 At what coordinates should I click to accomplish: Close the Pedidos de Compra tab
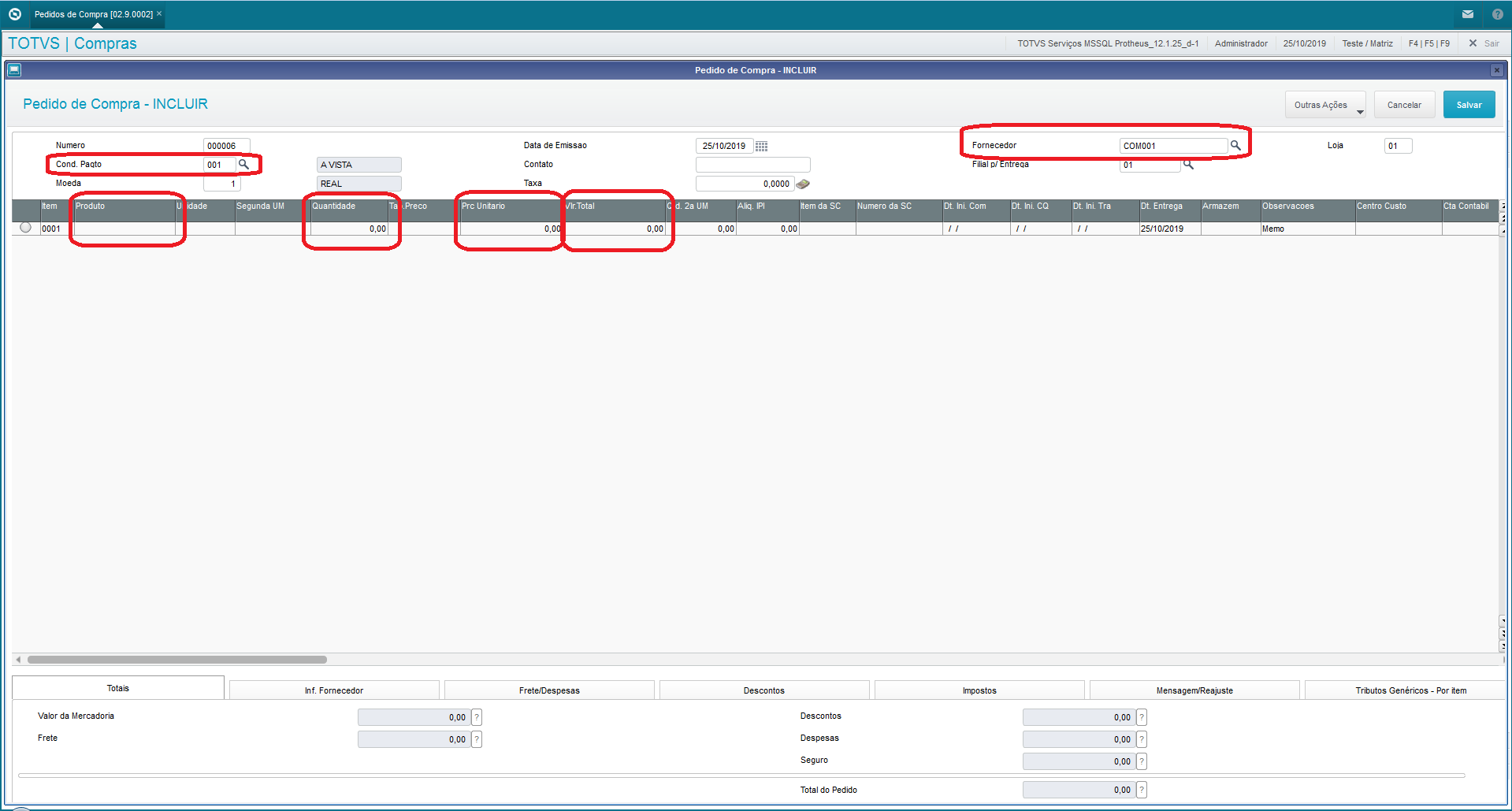coord(159,13)
